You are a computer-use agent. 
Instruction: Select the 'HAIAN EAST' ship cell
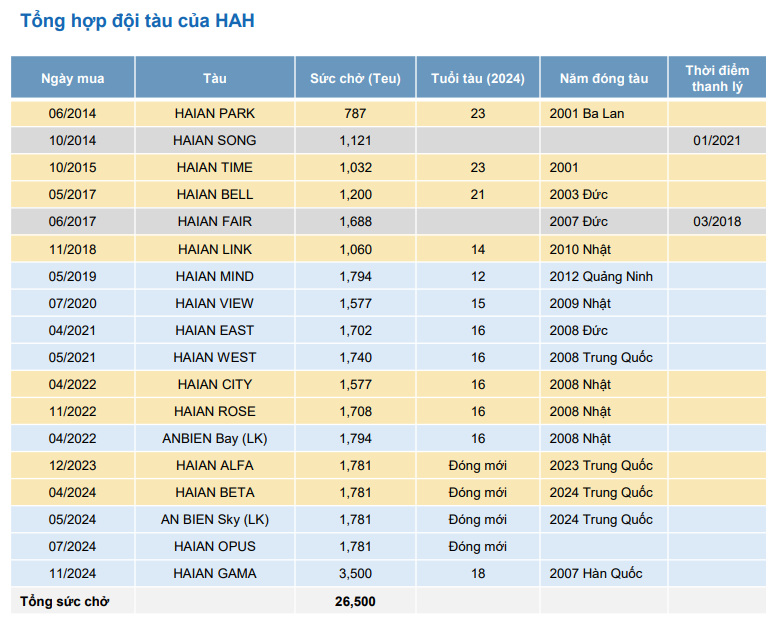coord(215,330)
